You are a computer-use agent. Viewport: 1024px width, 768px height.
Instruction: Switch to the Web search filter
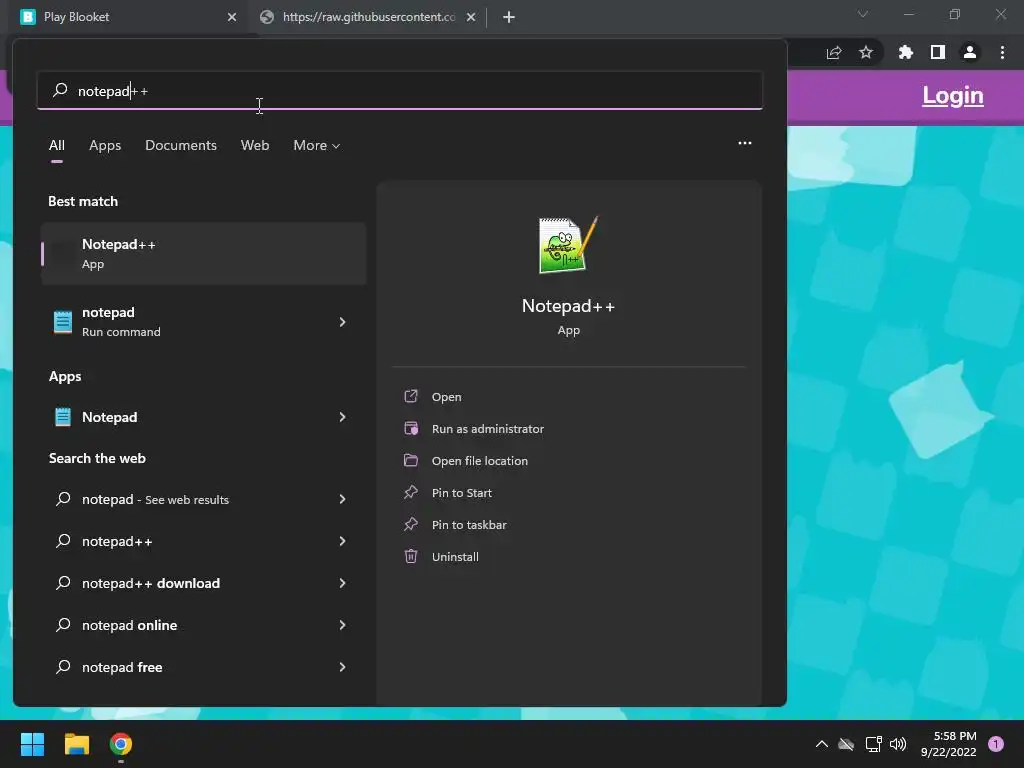(x=255, y=146)
